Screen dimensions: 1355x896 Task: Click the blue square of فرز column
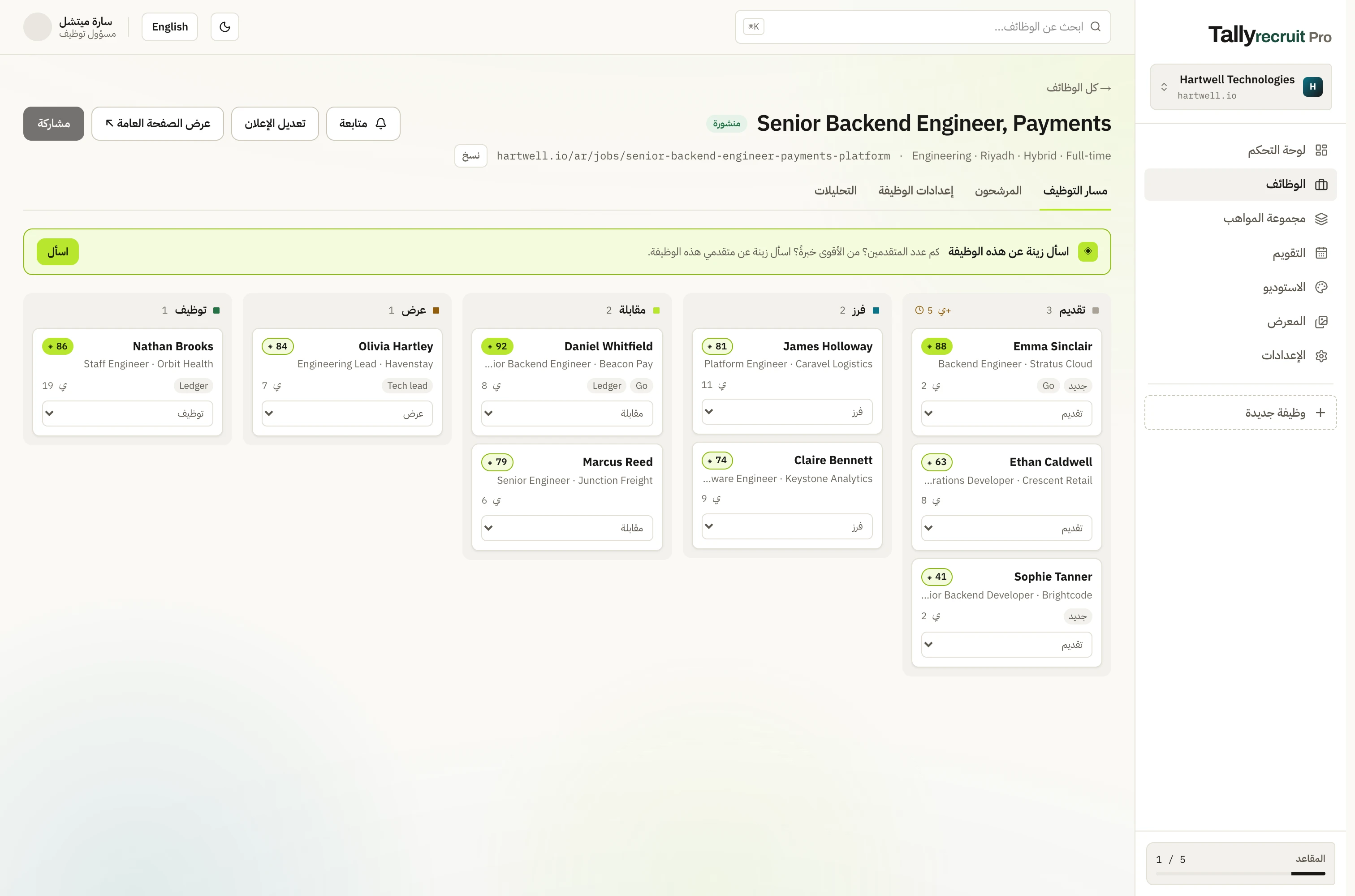[876, 310]
